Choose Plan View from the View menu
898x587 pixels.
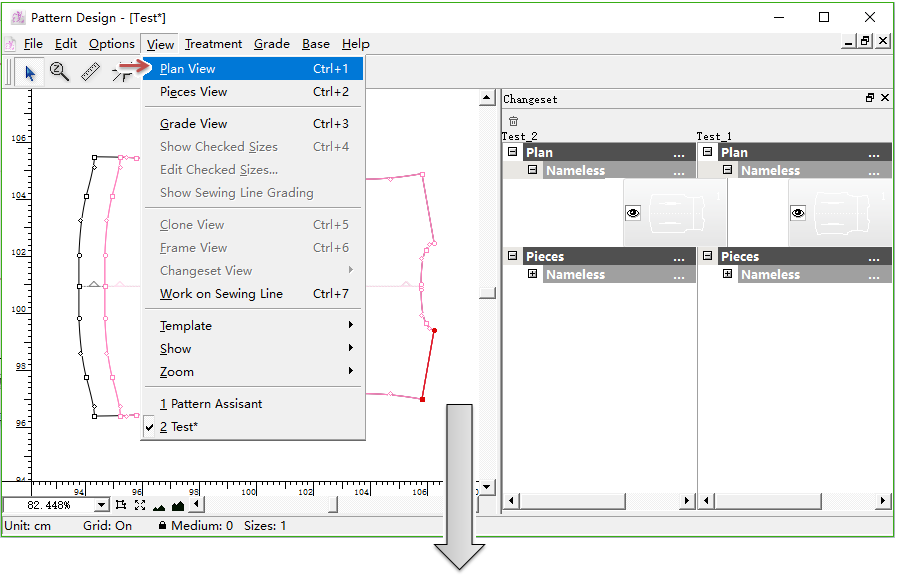[x=187, y=69]
